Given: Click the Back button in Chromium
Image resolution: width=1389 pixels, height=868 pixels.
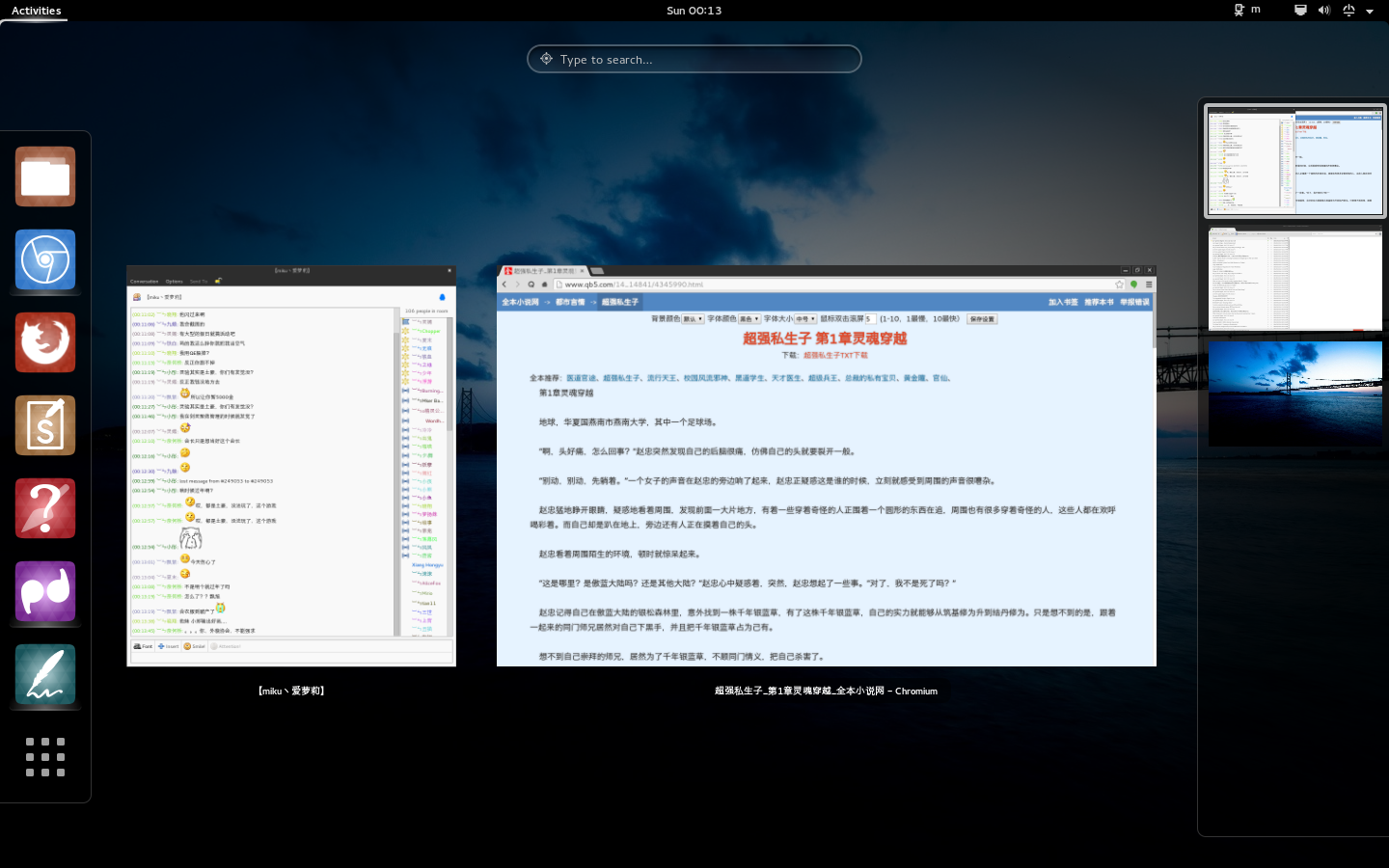Looking at the screenshot, I should coord(504,285).
